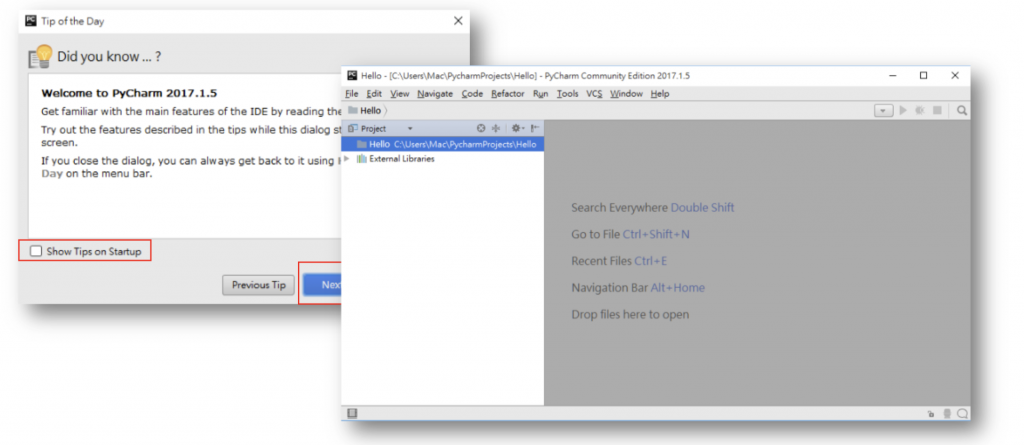The image size is (1024, 445).
Task: Open the Window menu
Action: point(626,93)
